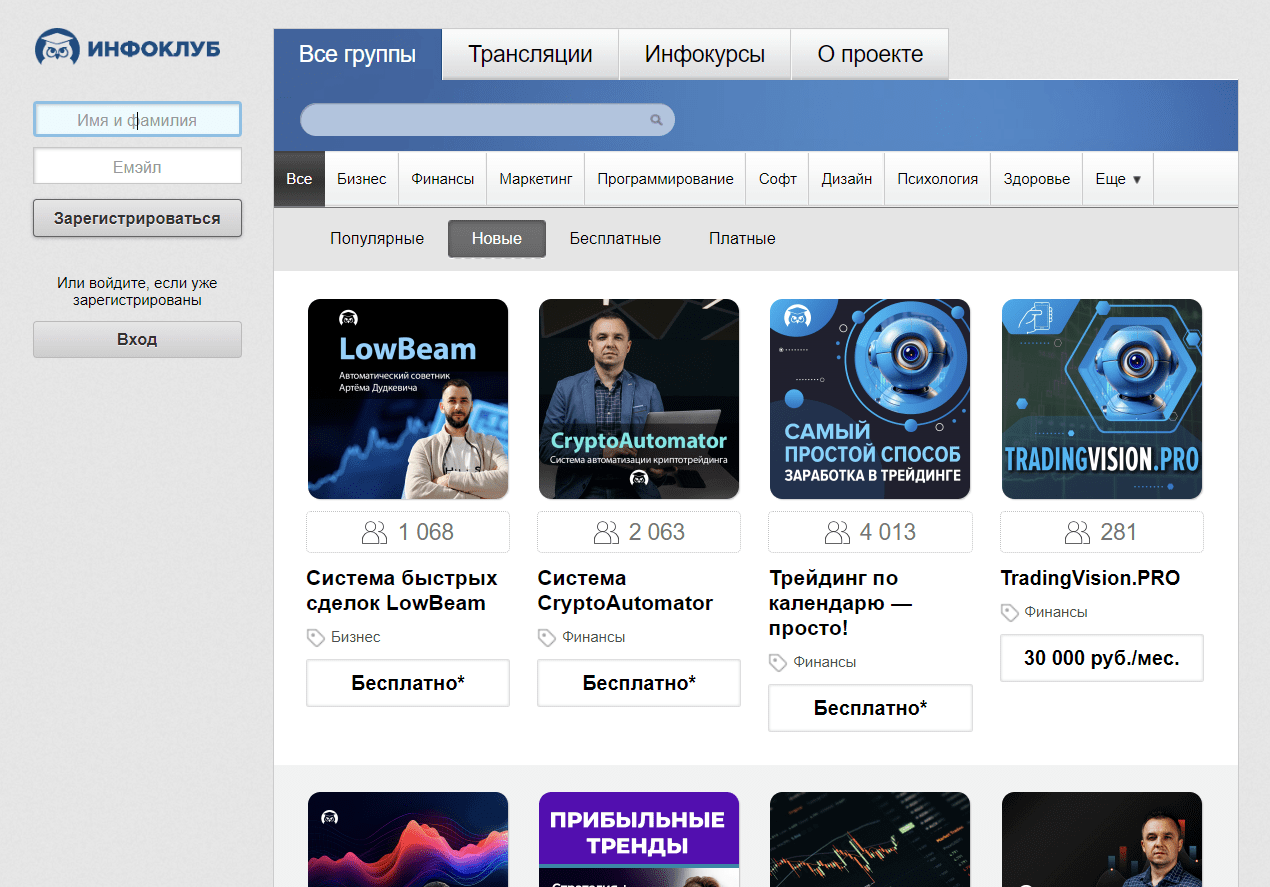Open the О проекте tab
The image size is (1270, 887).
[x=870, y=54]
